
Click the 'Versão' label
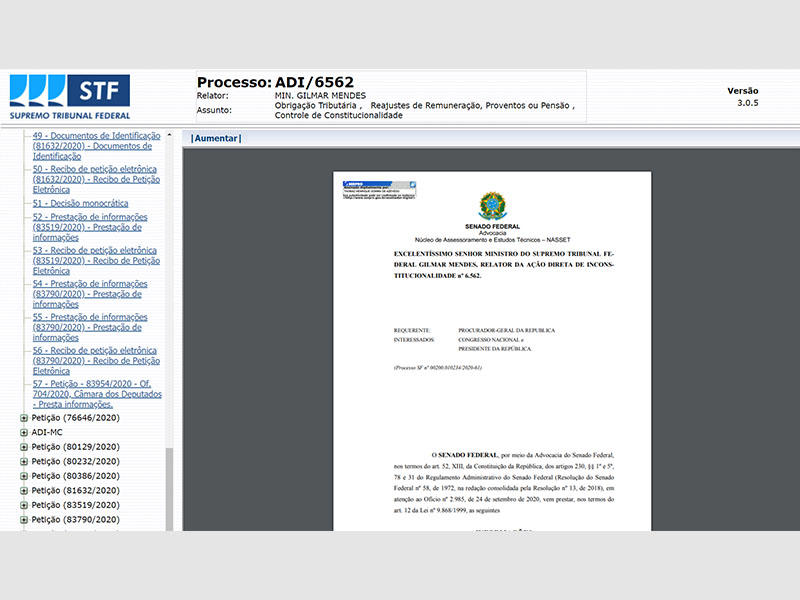pos(743,91)
